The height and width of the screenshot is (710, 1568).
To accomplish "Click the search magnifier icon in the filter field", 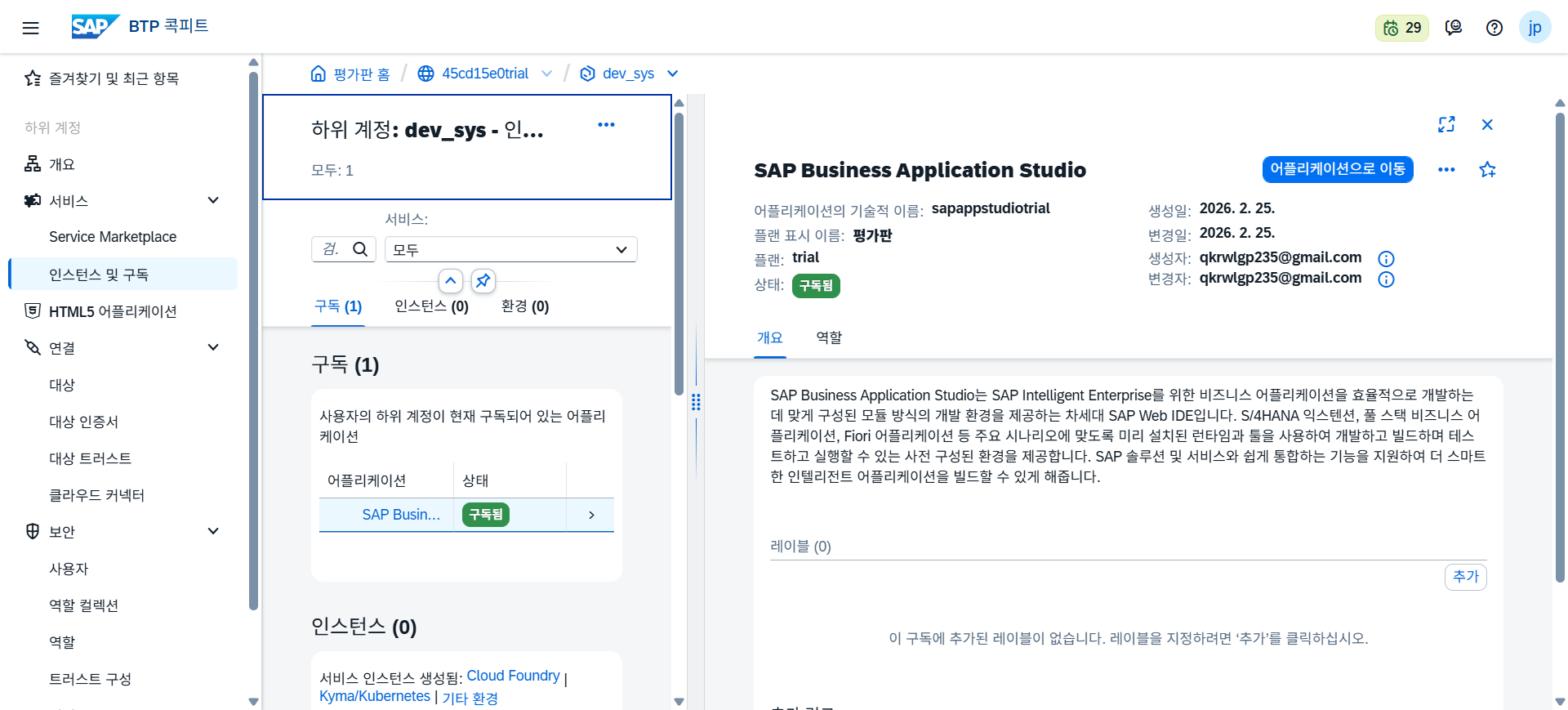I will (x=360, y=249).
